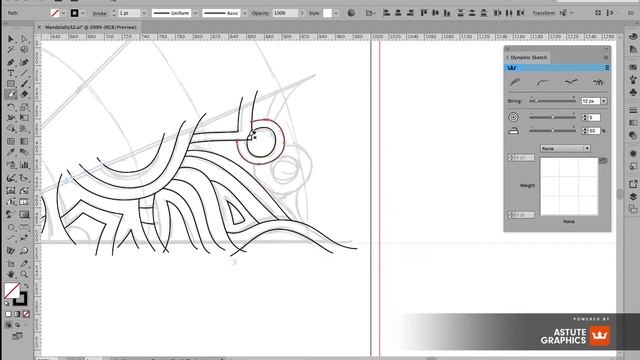Expand the Opacity options arrow
The height and width of the screenshot is (360, 640).
tap(302, 13)
